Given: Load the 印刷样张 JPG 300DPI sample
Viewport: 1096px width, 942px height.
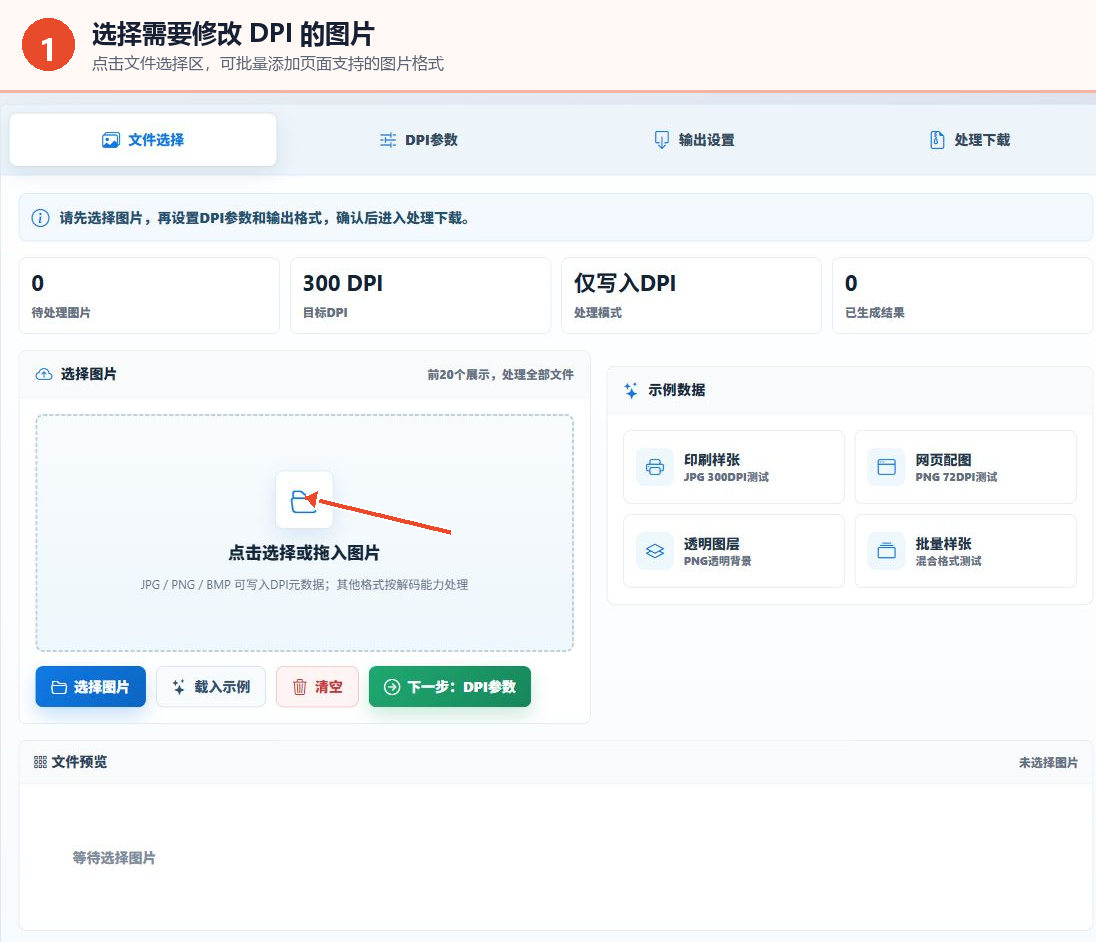Looking at the screenshot, I should tap(733, 467).
